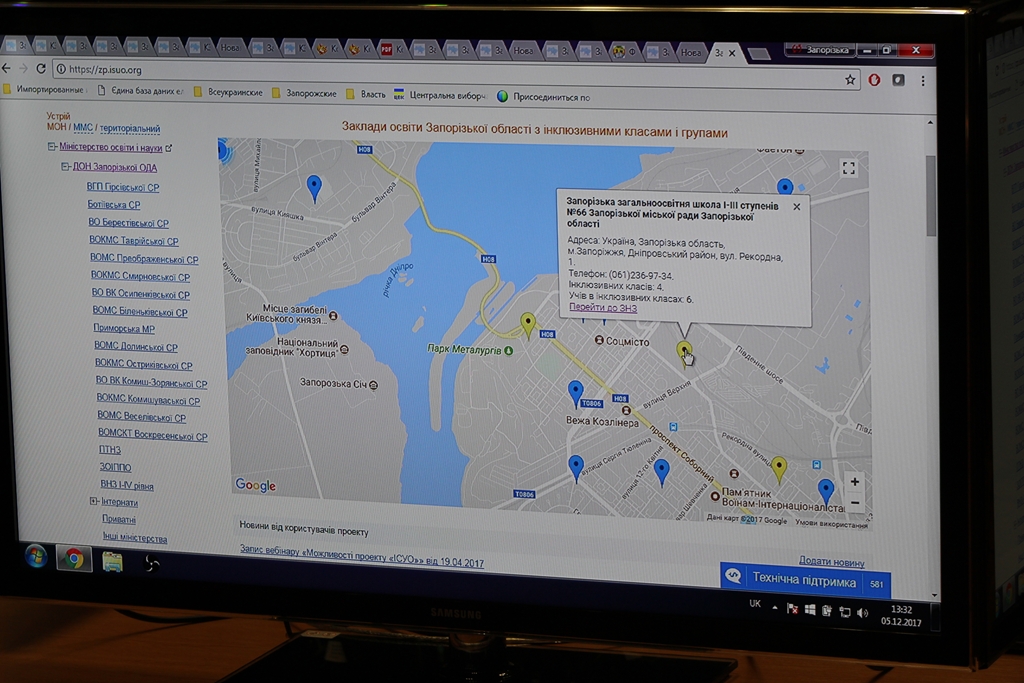
Task: Select ВНЗ I-IV рівня in the tree
Action: [127, 485]
